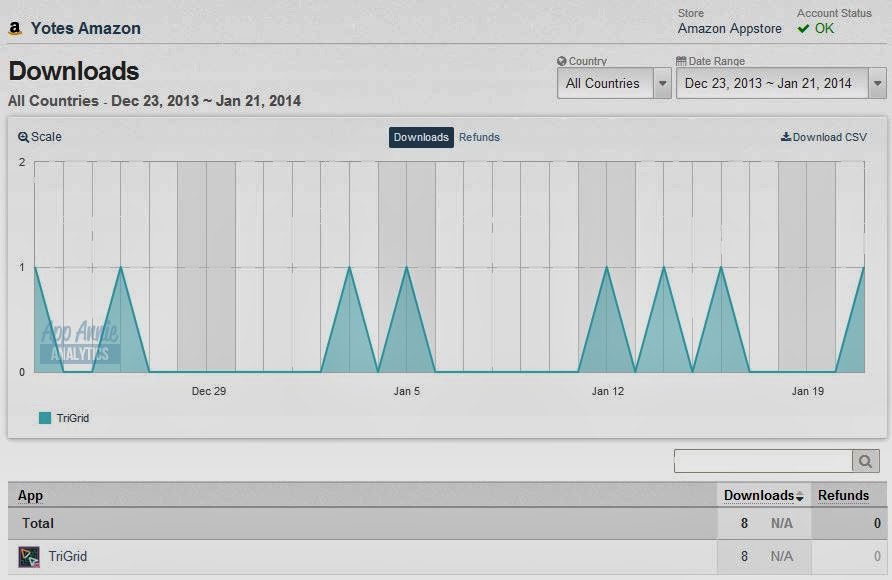The image size is (892, 580).
Task: Click the Download CSV arrow icon
Action: (786, 136)
